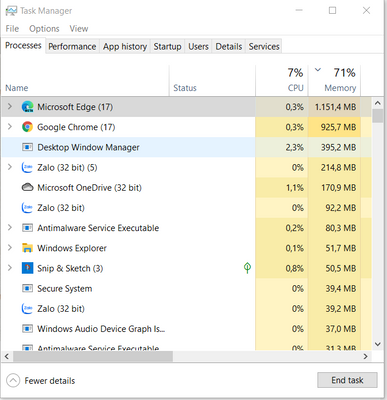Sort by the CPU column header
The width and height of the screenshot is (387, 400).
point(282,81)
